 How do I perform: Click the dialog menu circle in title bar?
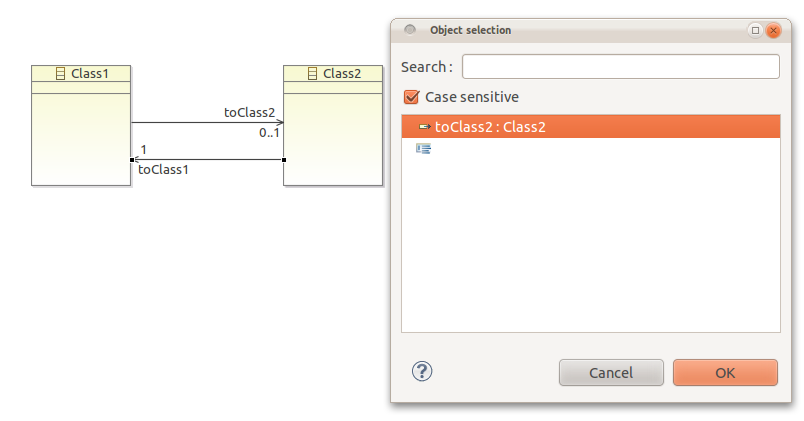[x=410, y=30]
